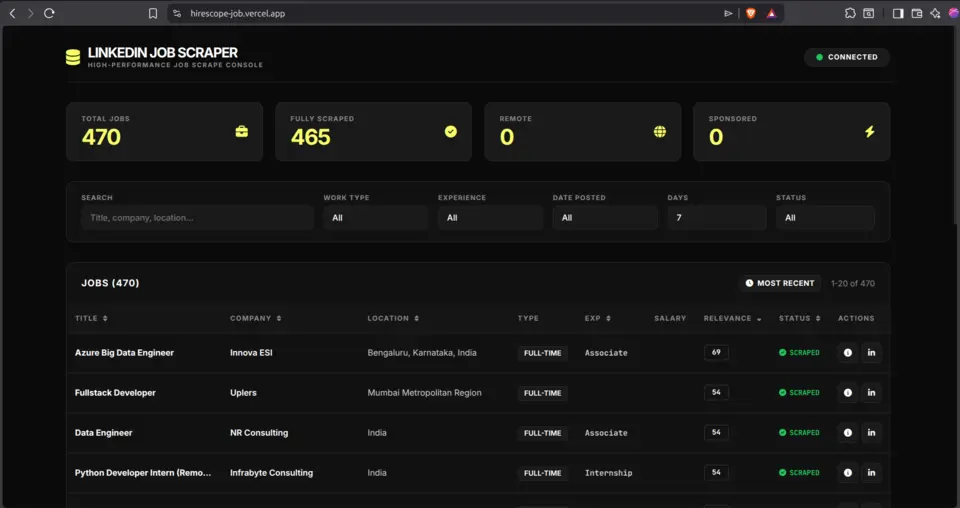The image size is (960, 508).
Task: Open info for Azure Big Data Engineer
Action: point(847,353)
